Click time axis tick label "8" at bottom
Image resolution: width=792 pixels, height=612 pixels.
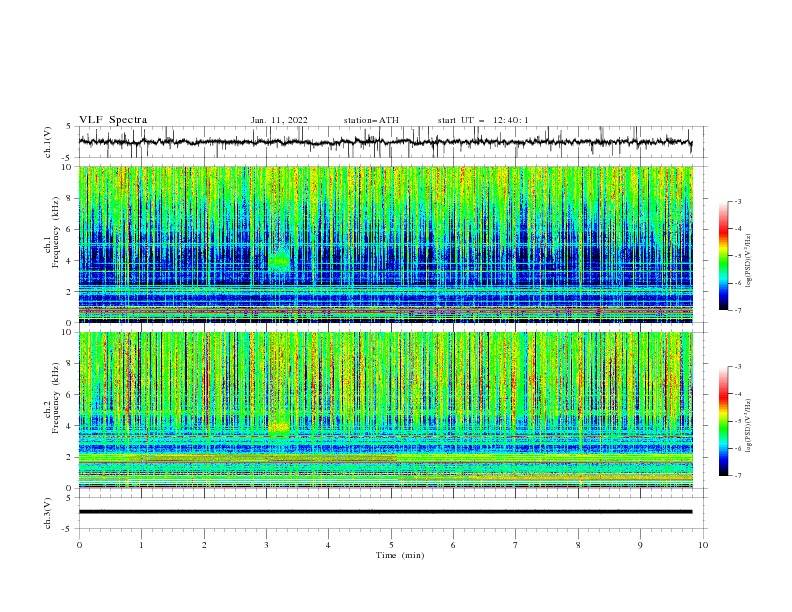pyautogui.click(x=578, y=545)
